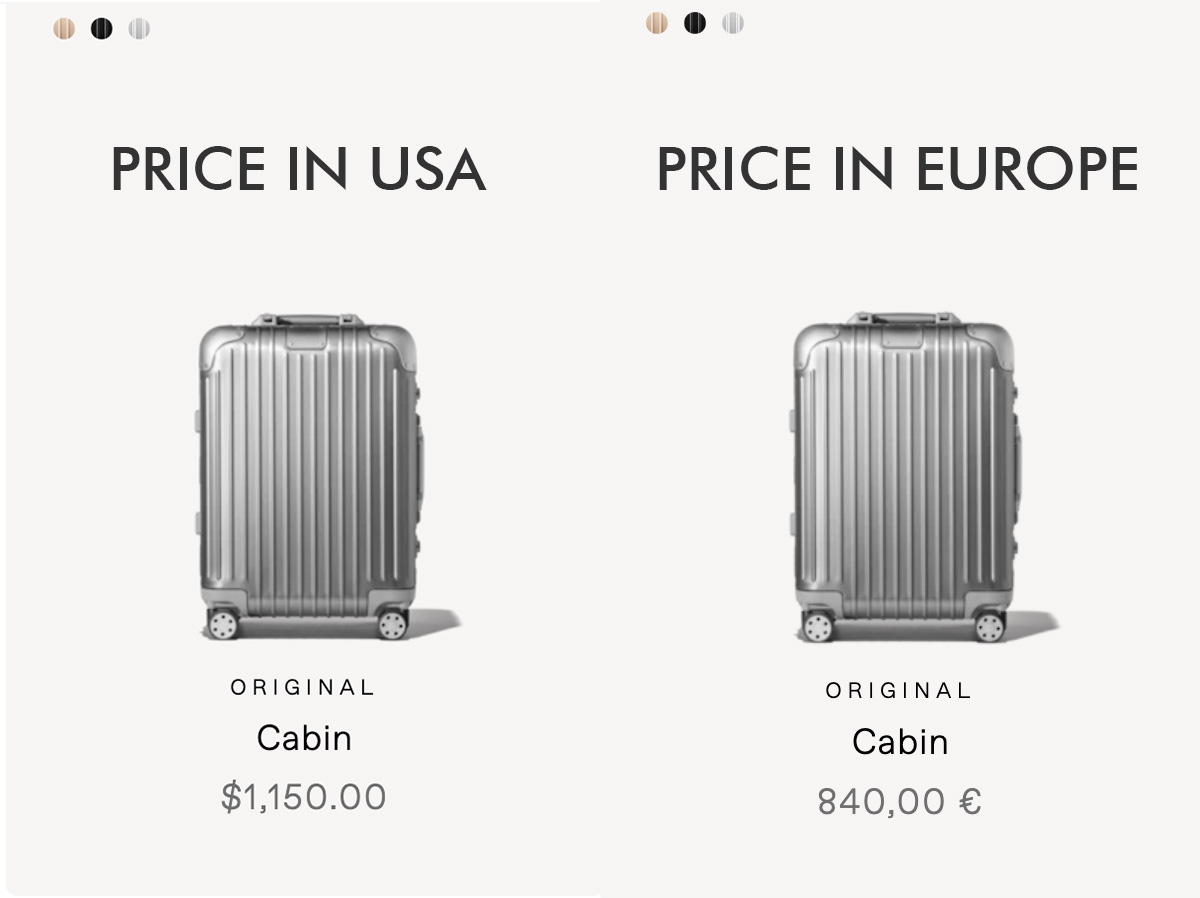This screenshot has height=898, width=1200.
Task: Choose the black color swatch in Europe panel
Action: (x=695, y=23)
